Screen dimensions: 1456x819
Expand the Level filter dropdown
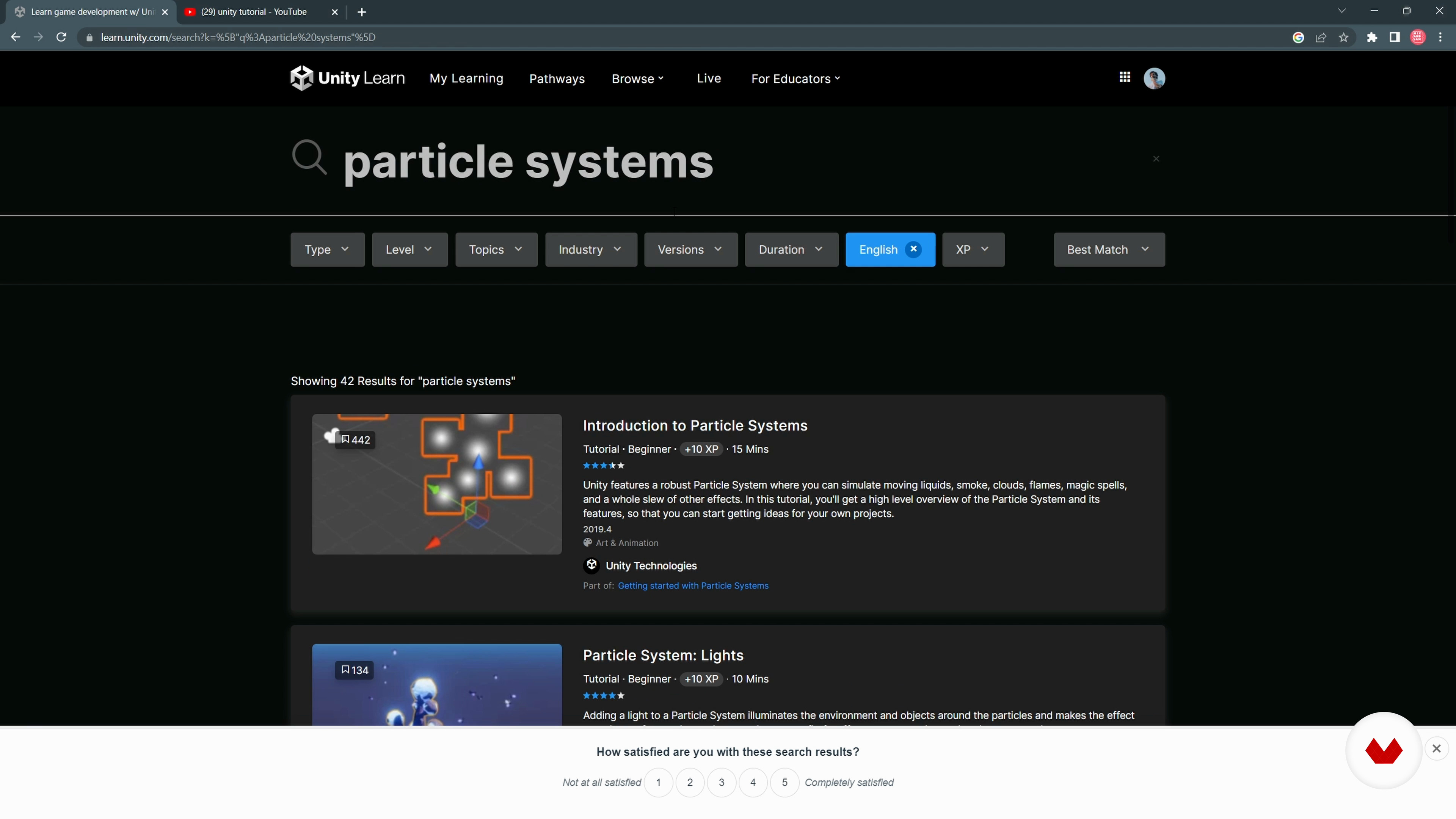[x=410, y=249]
